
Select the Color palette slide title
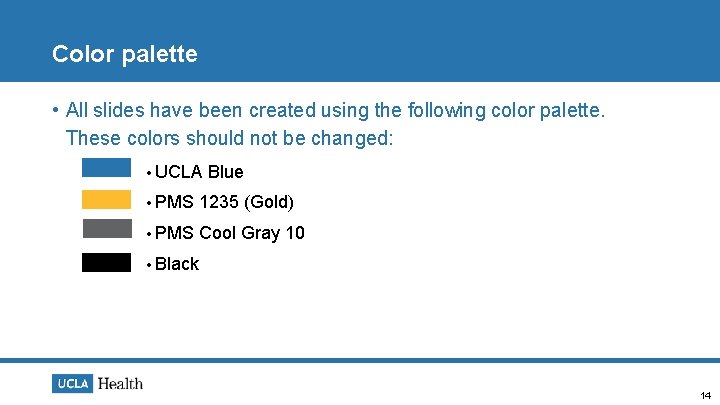pyautogui.click(x=124, y=54)
